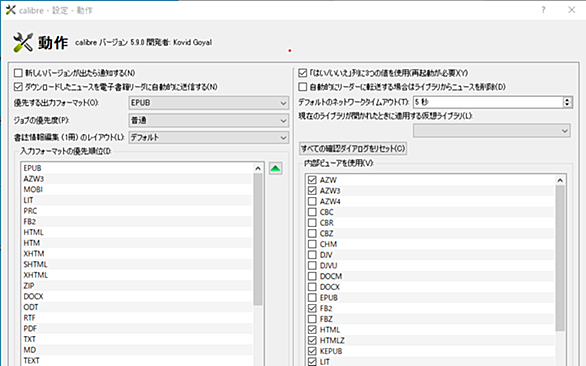586x366 pixels.
Task: Toggle the delete news from library checkbox
Action: click(x=303, y=87)
